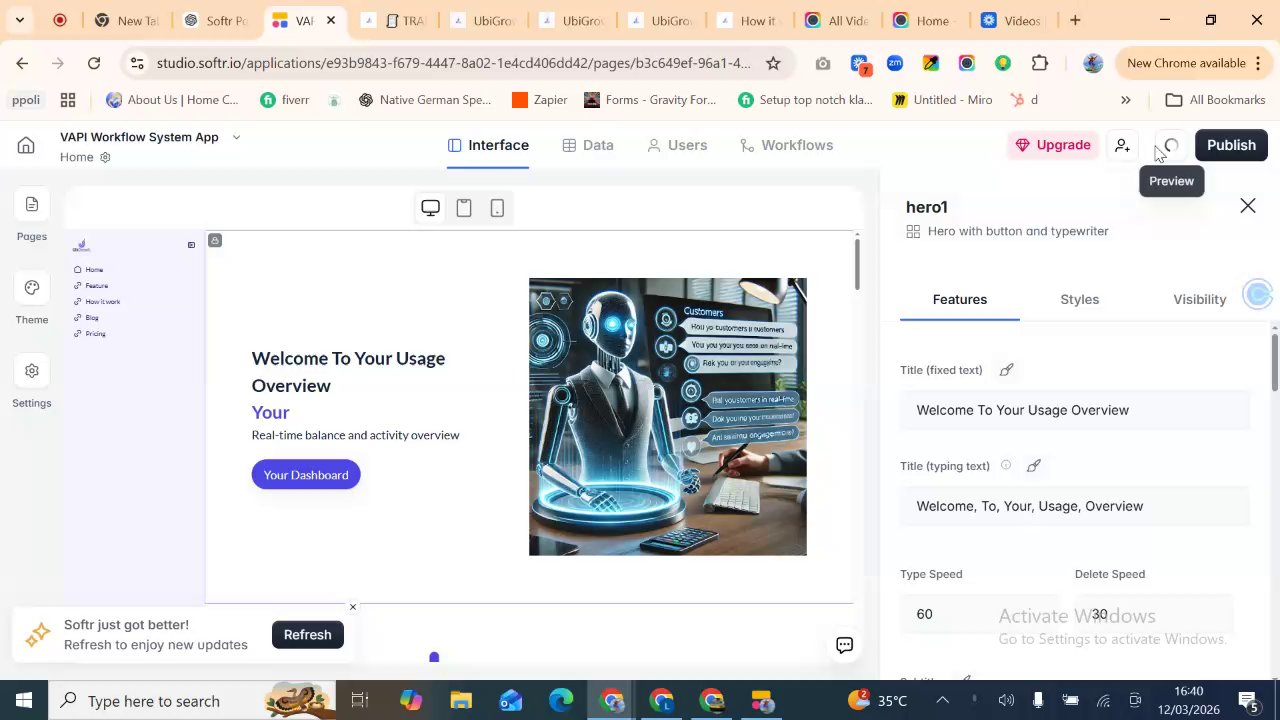Open the Pages panel

click(31, 205)
